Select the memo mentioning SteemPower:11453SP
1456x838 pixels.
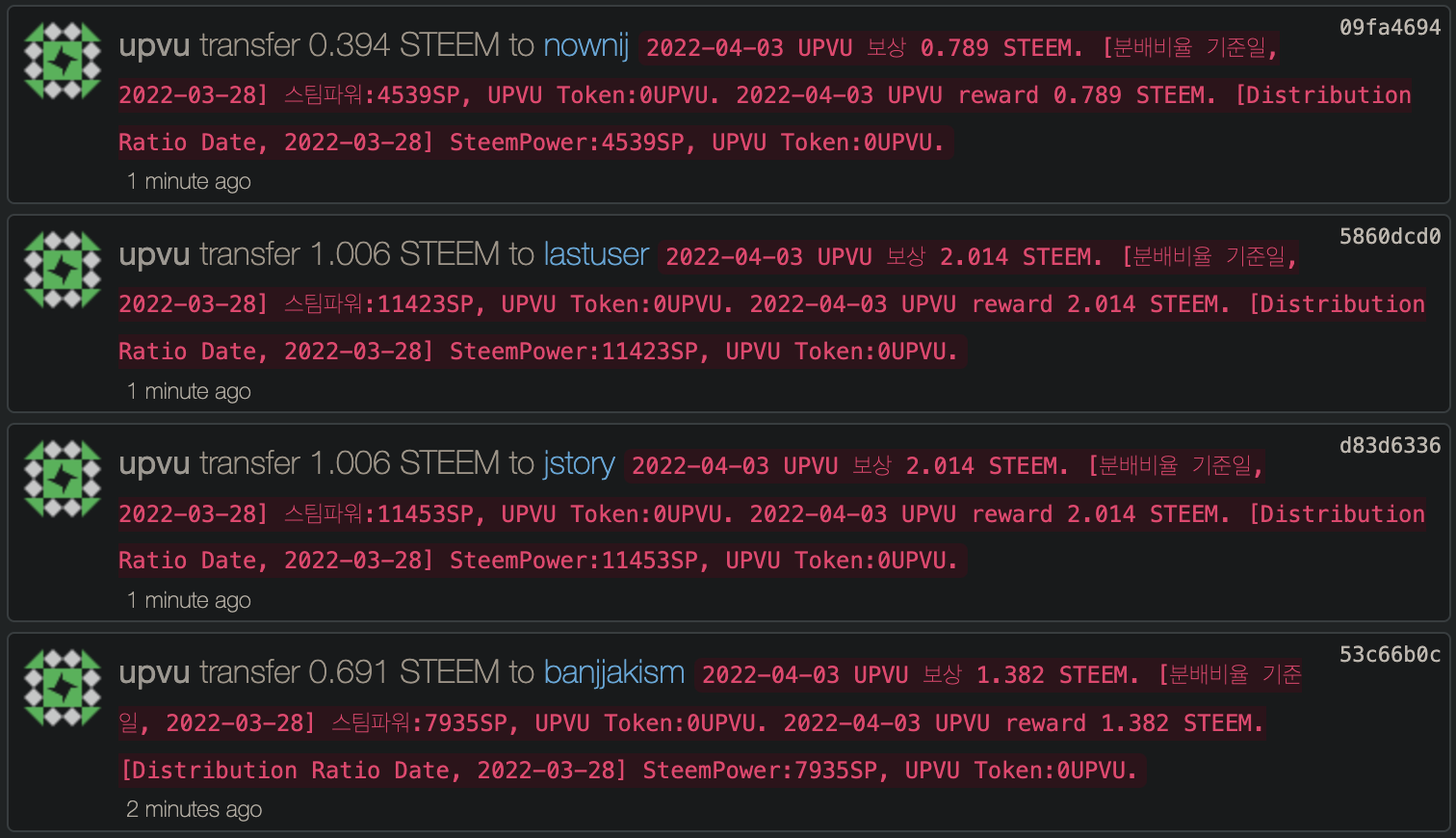[x=771, y=513]
